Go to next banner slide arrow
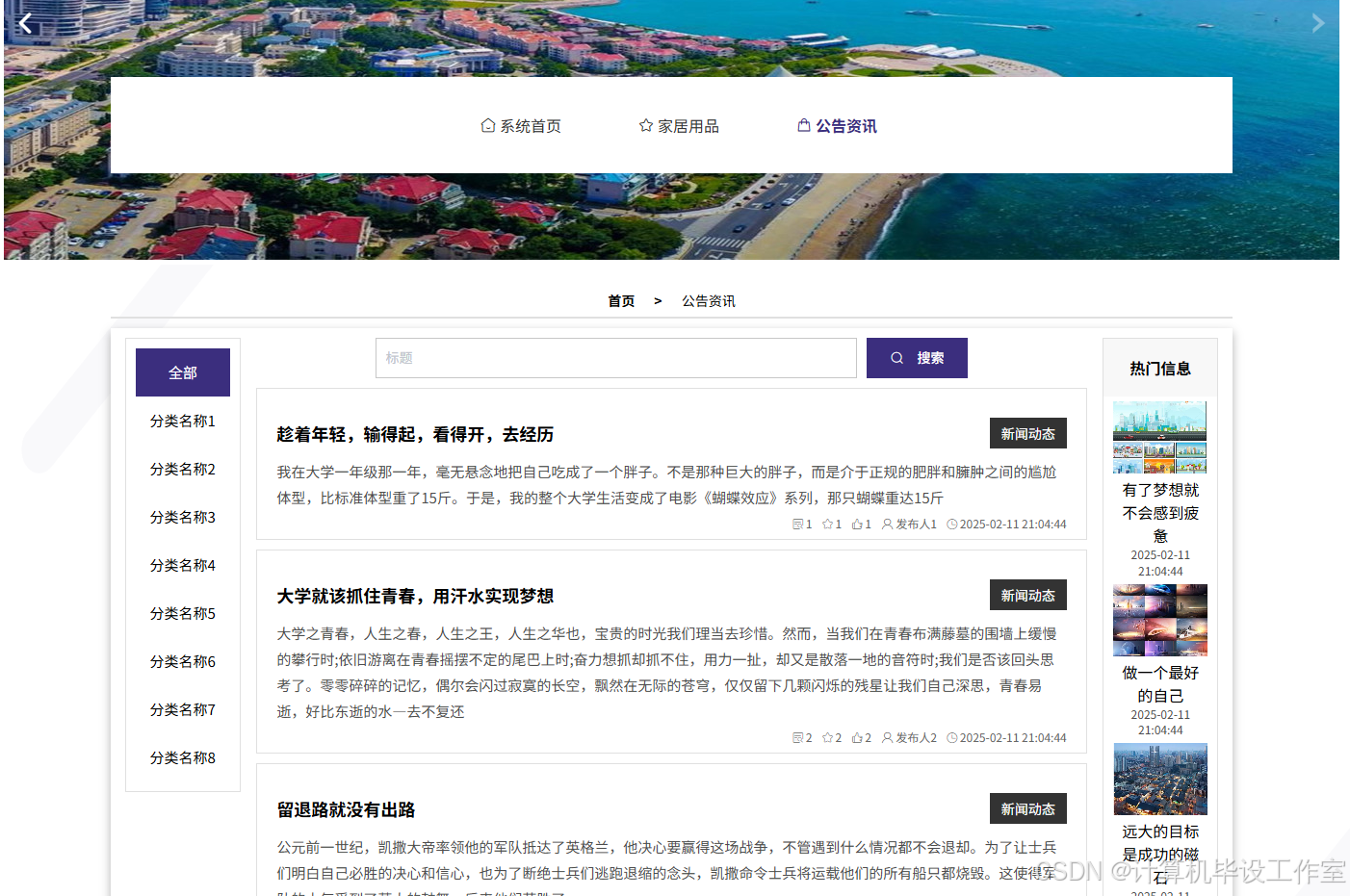Image resolution: width=1350 pixels, height=896 pixels. [x=1317, y=23]
